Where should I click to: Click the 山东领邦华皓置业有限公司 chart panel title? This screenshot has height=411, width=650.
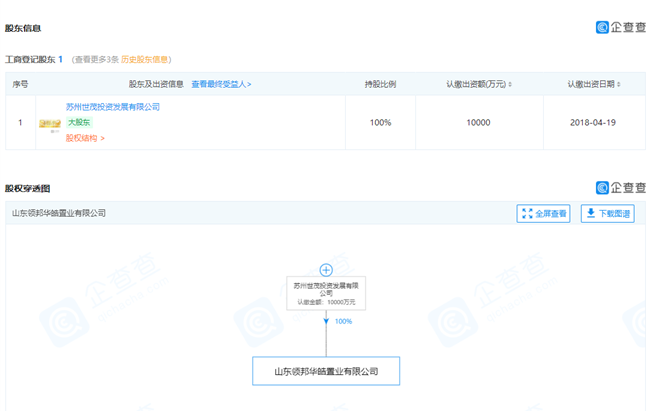pyautogui.click(x=58, y=213)
